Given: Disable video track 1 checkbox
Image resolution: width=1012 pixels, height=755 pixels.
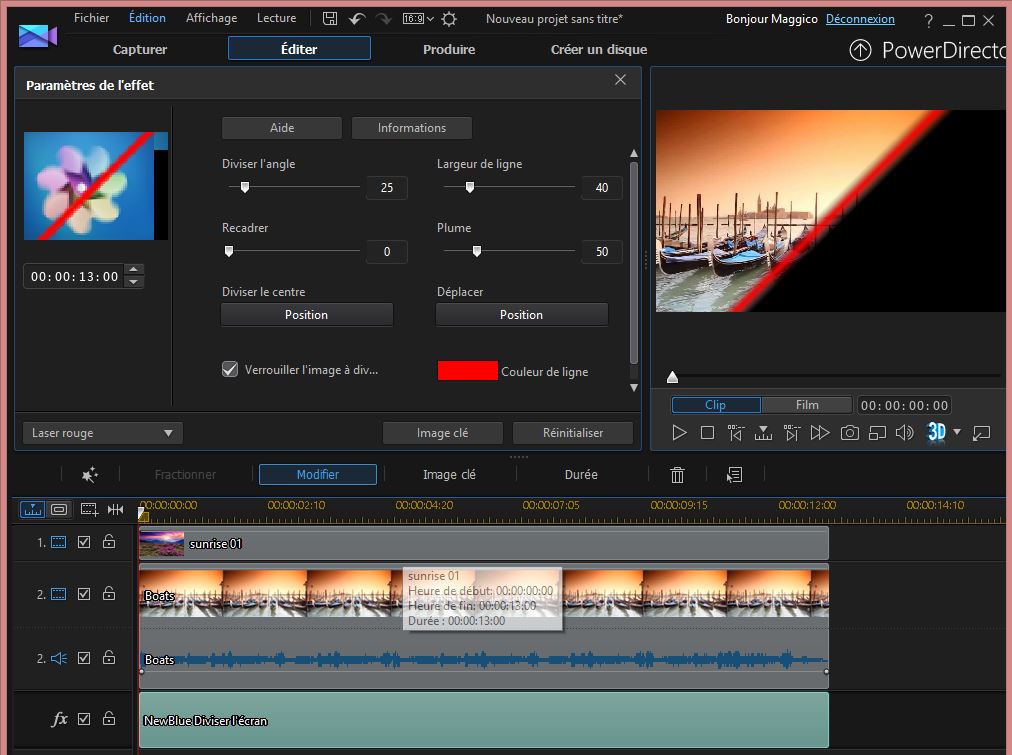Looking at the screenshot, I should click(x=84, y=542).
